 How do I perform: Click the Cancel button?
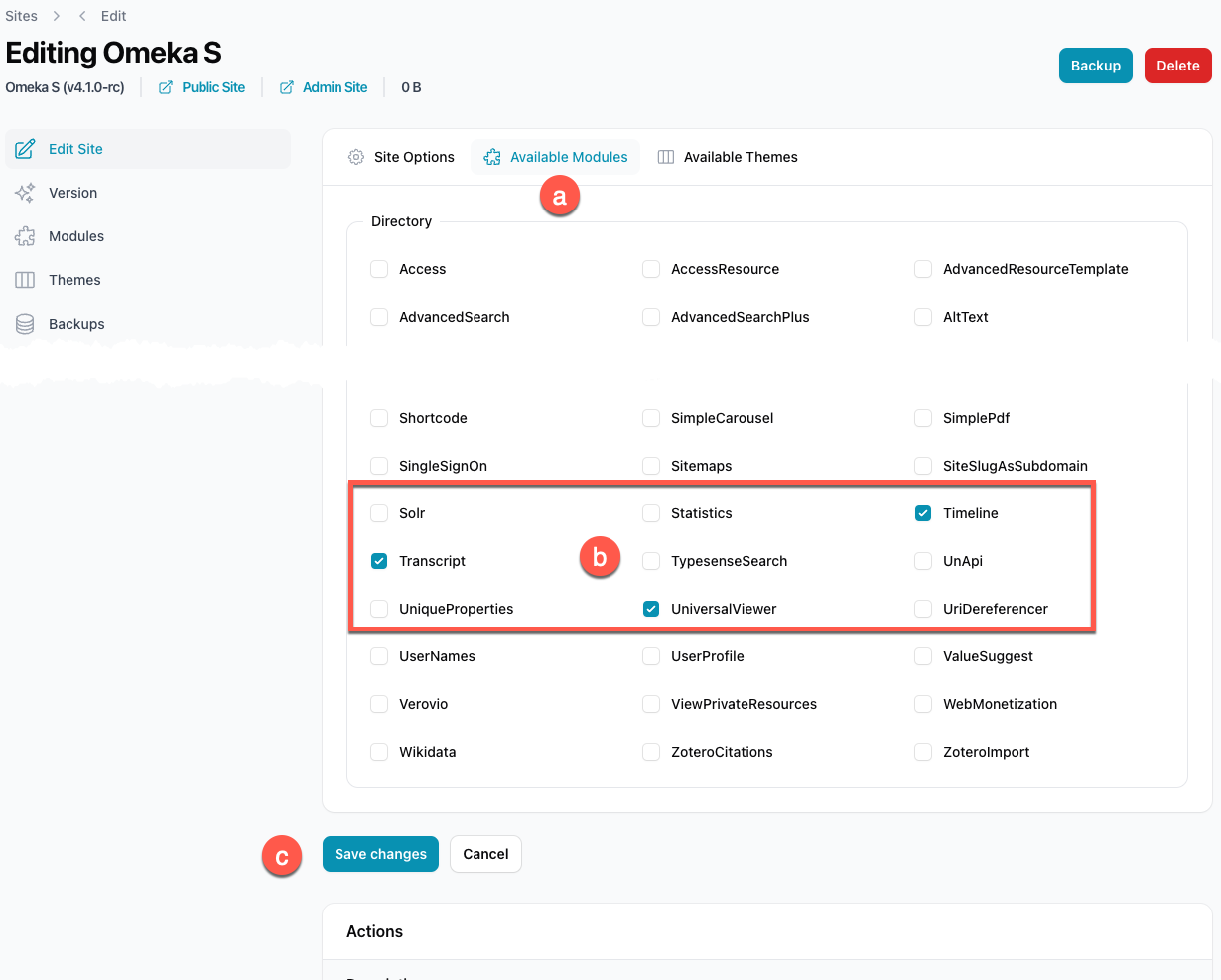click(x=485, y=854)
